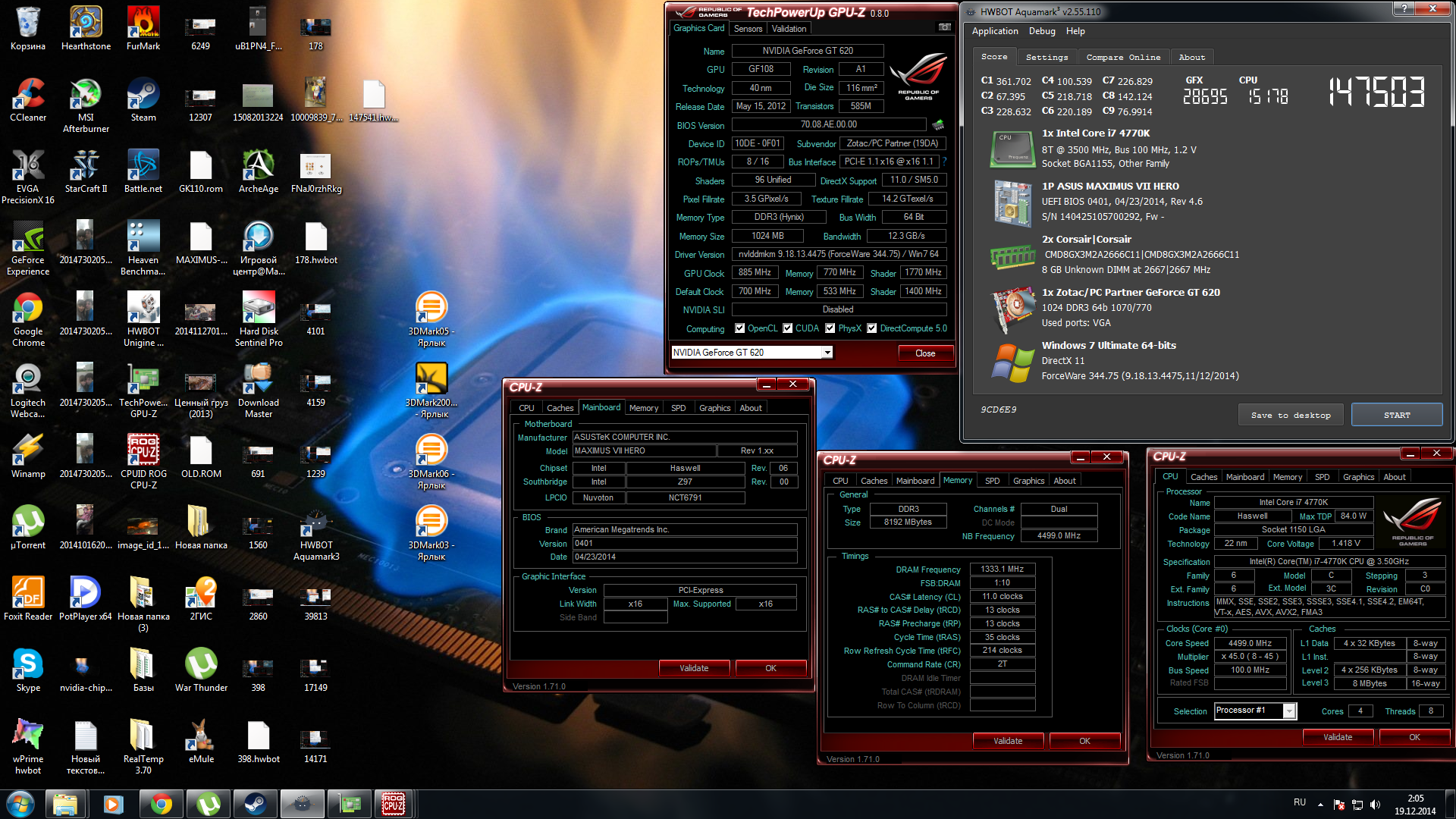The width and height of the screenshot is (1456, 819).
Task: Select the HWBOT Unigine desktop icon
Action: (143, 319)
